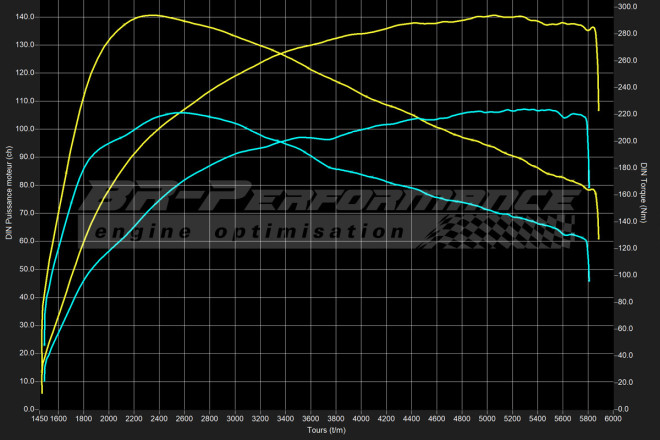
Task: Click the 0.0 value on left axis
Action: click(x=29, y=409)
